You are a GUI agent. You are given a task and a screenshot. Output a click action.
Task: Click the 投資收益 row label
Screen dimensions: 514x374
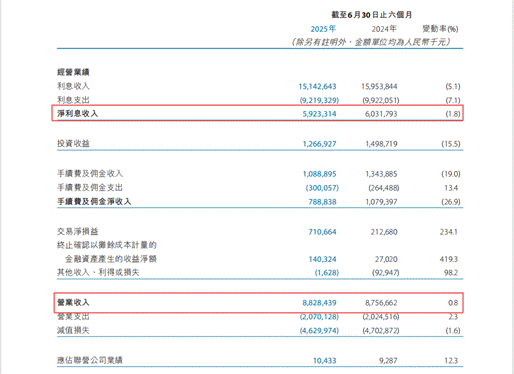(73, 143)
